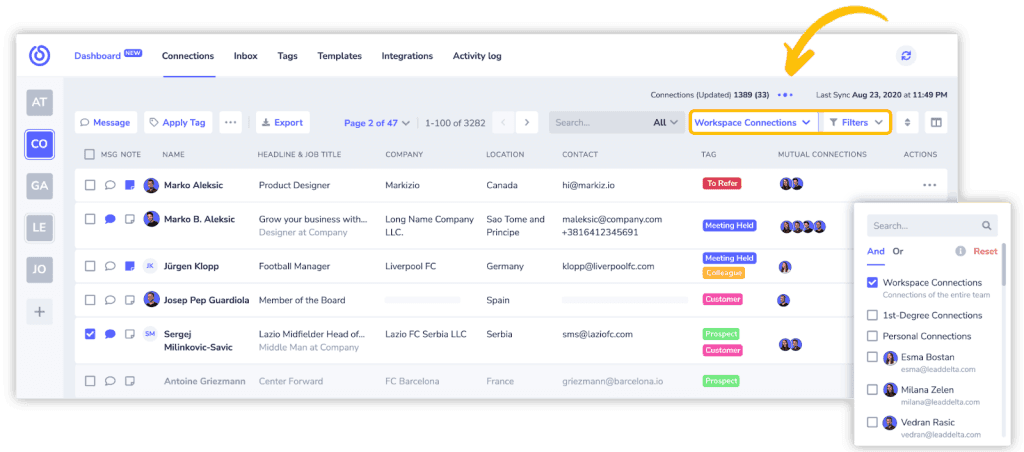Open the note icon for Jürgen Klopp
Image resolution: width=1024 pixels, height=452 pixels.
click(130, 266)
